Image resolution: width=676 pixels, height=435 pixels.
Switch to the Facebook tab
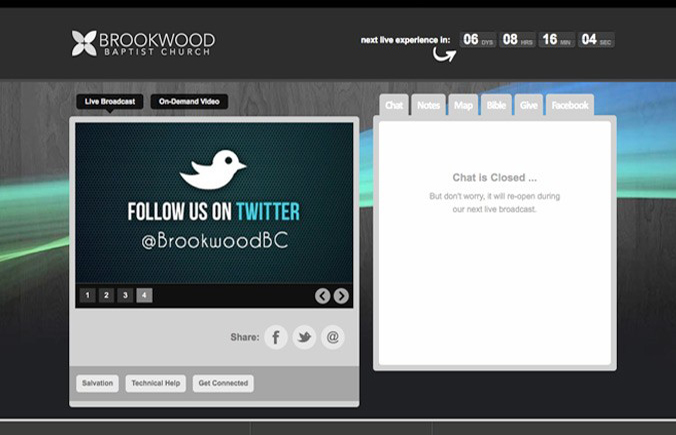(x=570, y=105)
